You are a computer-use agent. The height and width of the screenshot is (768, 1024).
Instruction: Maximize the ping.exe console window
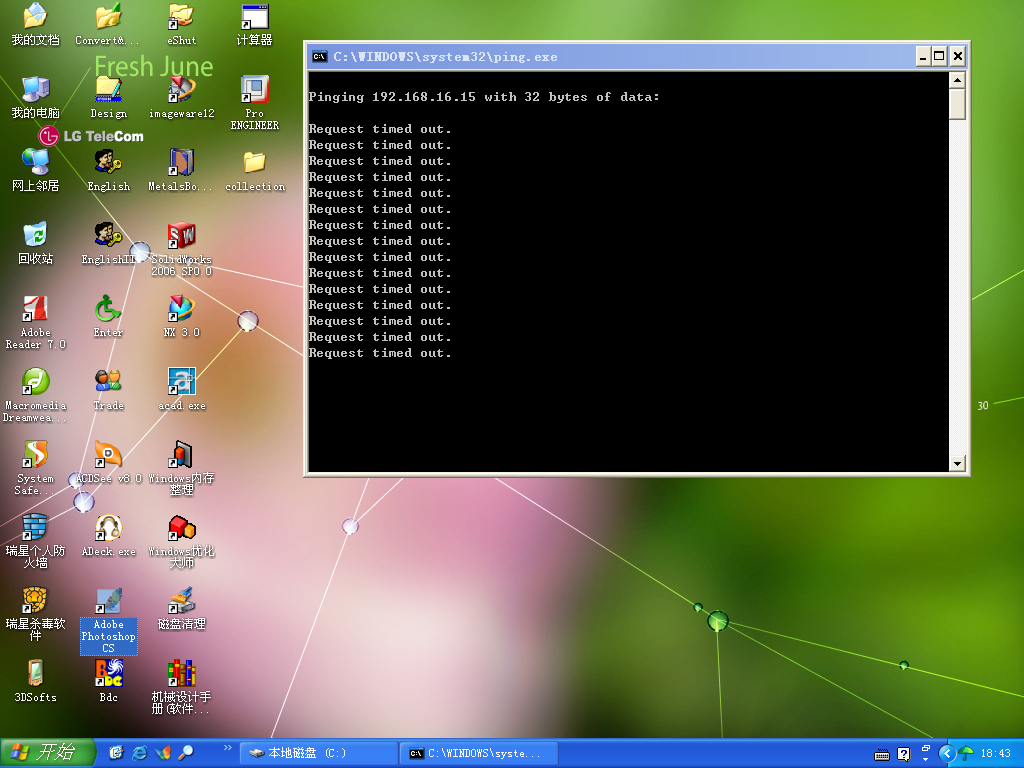(x=939, y=56)
